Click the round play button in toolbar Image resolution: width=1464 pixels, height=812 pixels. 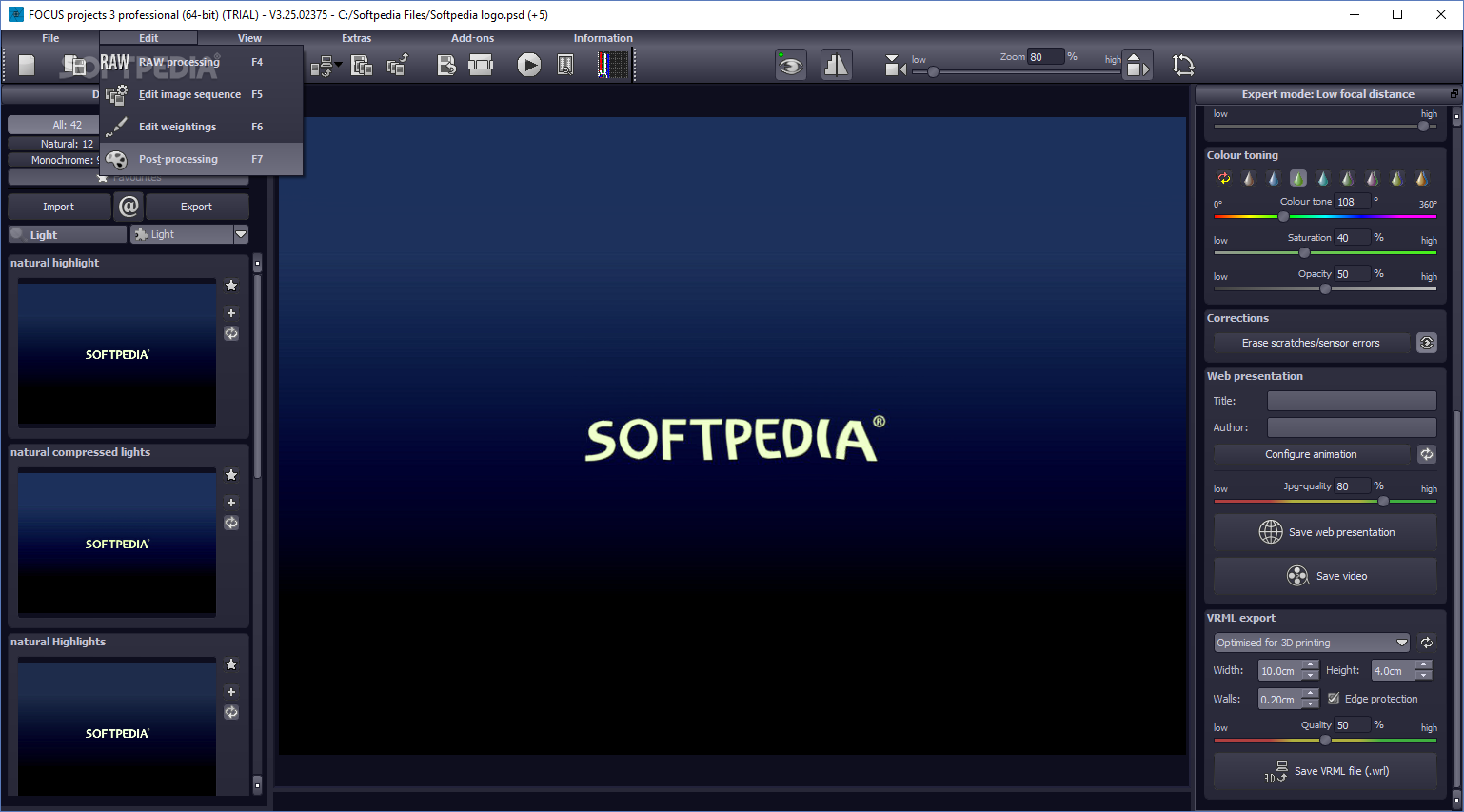click(x=528, y=65)
